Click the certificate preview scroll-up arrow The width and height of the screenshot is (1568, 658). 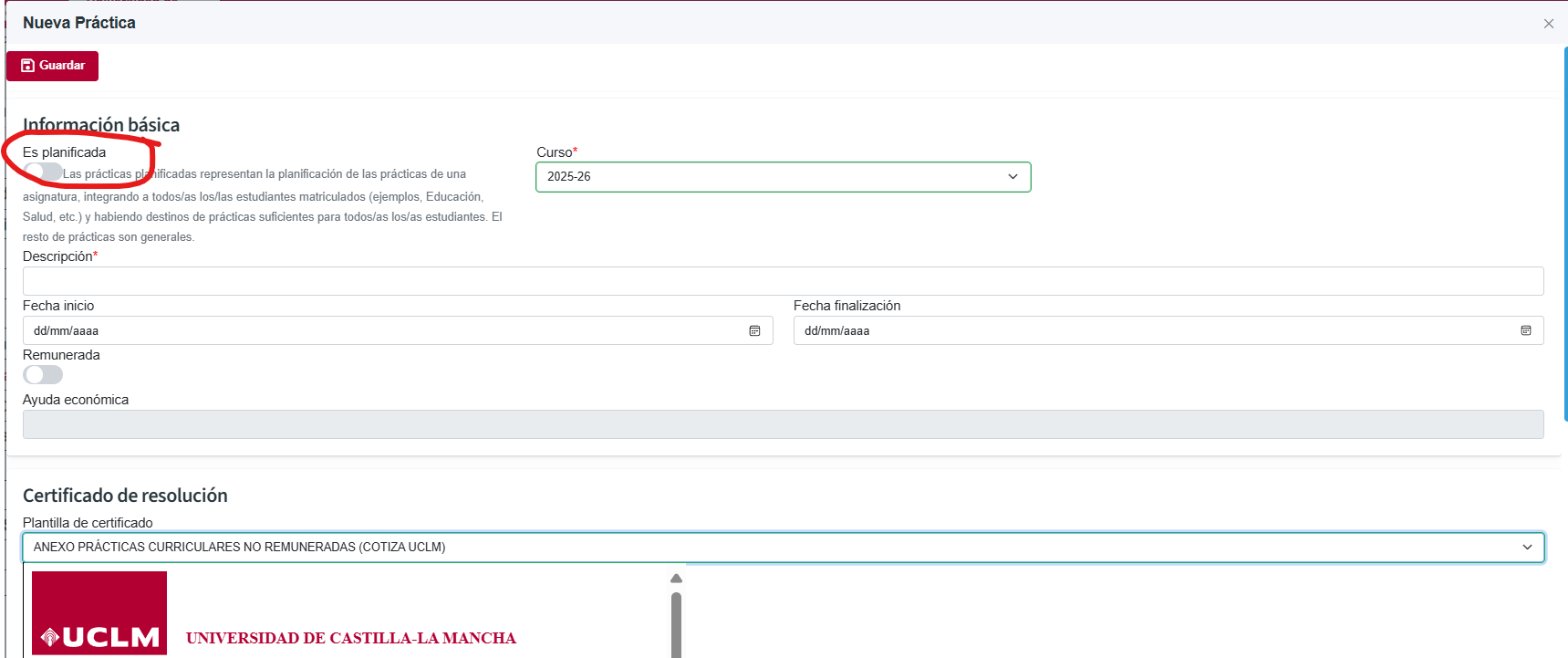pos(676,579)
